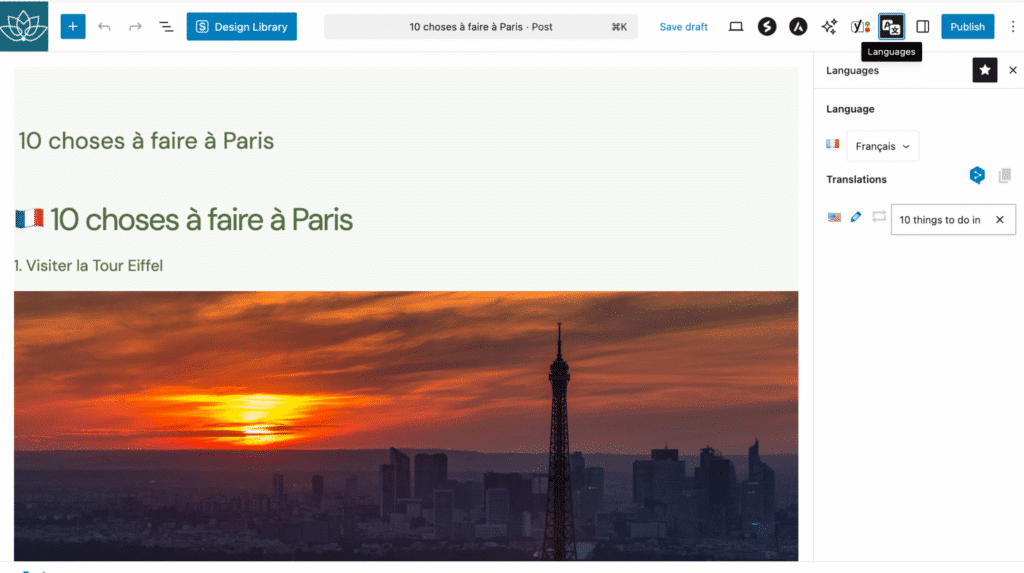The width and height of the screenshot is (1024, 573).
Task: Open the three-dot Options menu
Action: pos(1007,27)
